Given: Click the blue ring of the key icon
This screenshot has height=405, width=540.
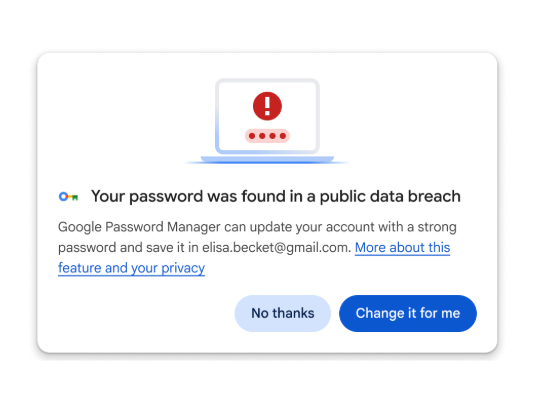Looking at the screenshot, I should tap(63, 197).
